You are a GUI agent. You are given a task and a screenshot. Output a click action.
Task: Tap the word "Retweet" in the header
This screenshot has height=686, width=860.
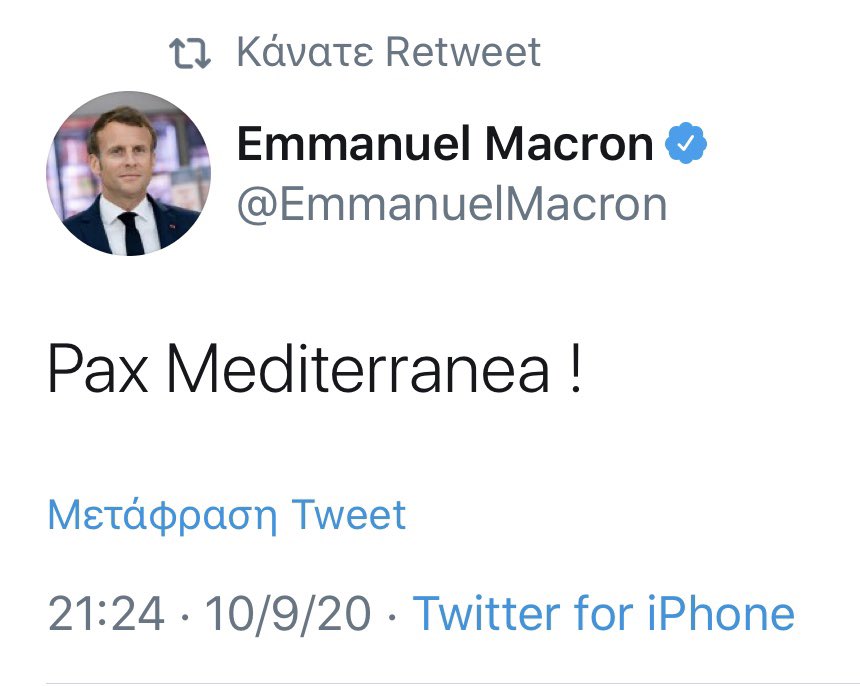pos(463,52)
